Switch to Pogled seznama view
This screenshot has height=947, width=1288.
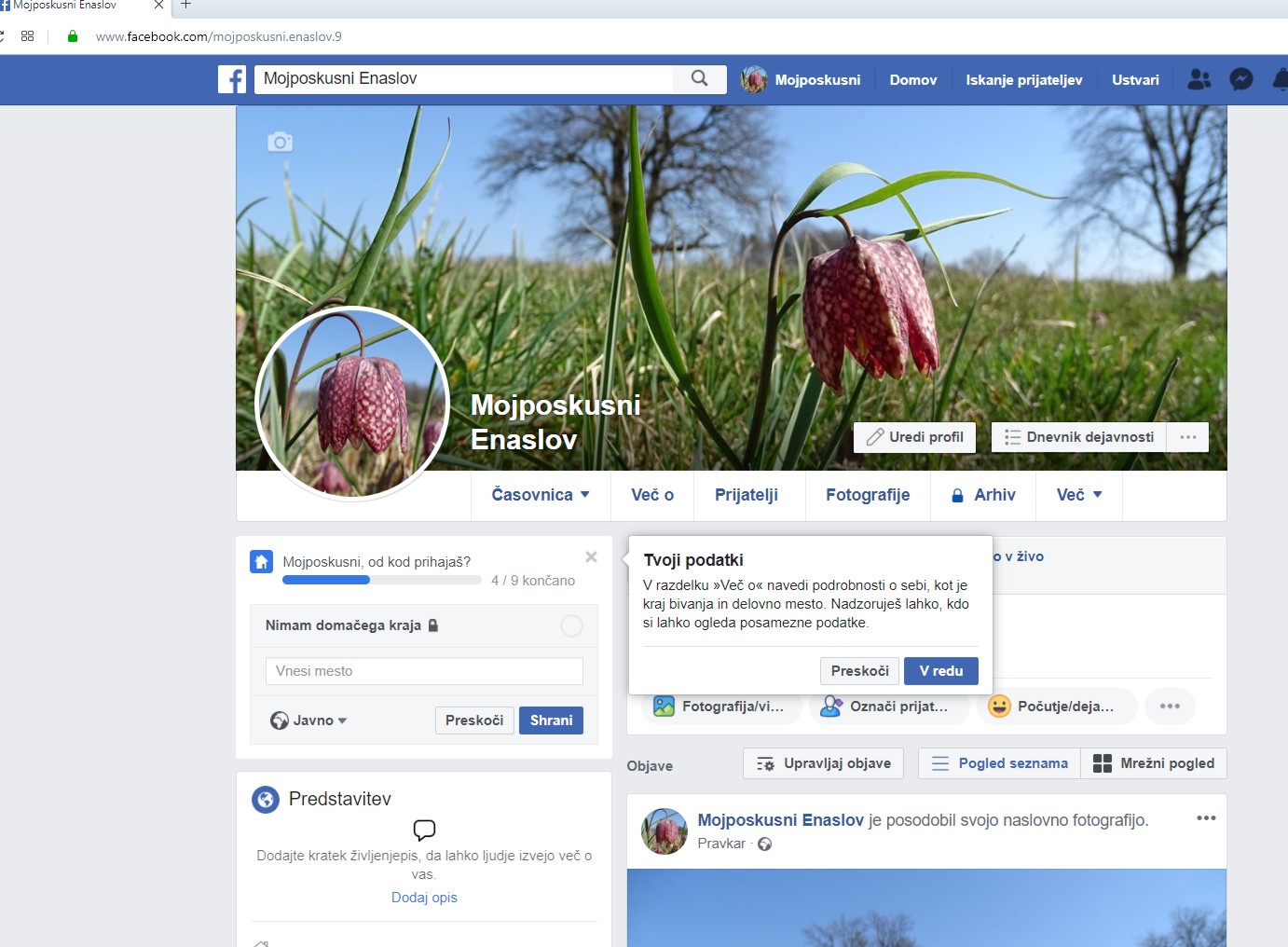999,763
